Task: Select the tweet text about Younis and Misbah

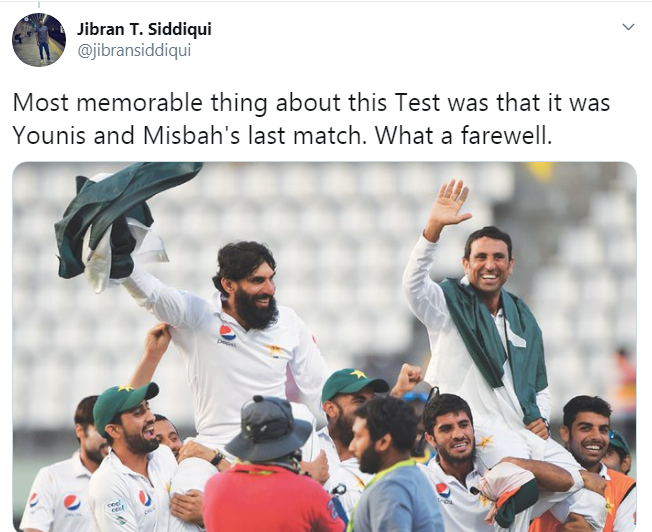Action: pyautogui.click(x=311, y=119)
